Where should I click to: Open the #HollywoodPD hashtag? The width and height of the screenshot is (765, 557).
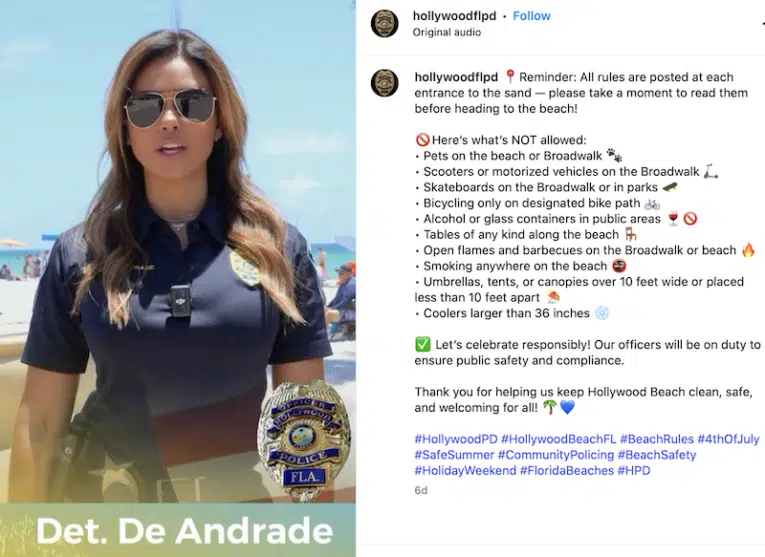pos(456,439)
